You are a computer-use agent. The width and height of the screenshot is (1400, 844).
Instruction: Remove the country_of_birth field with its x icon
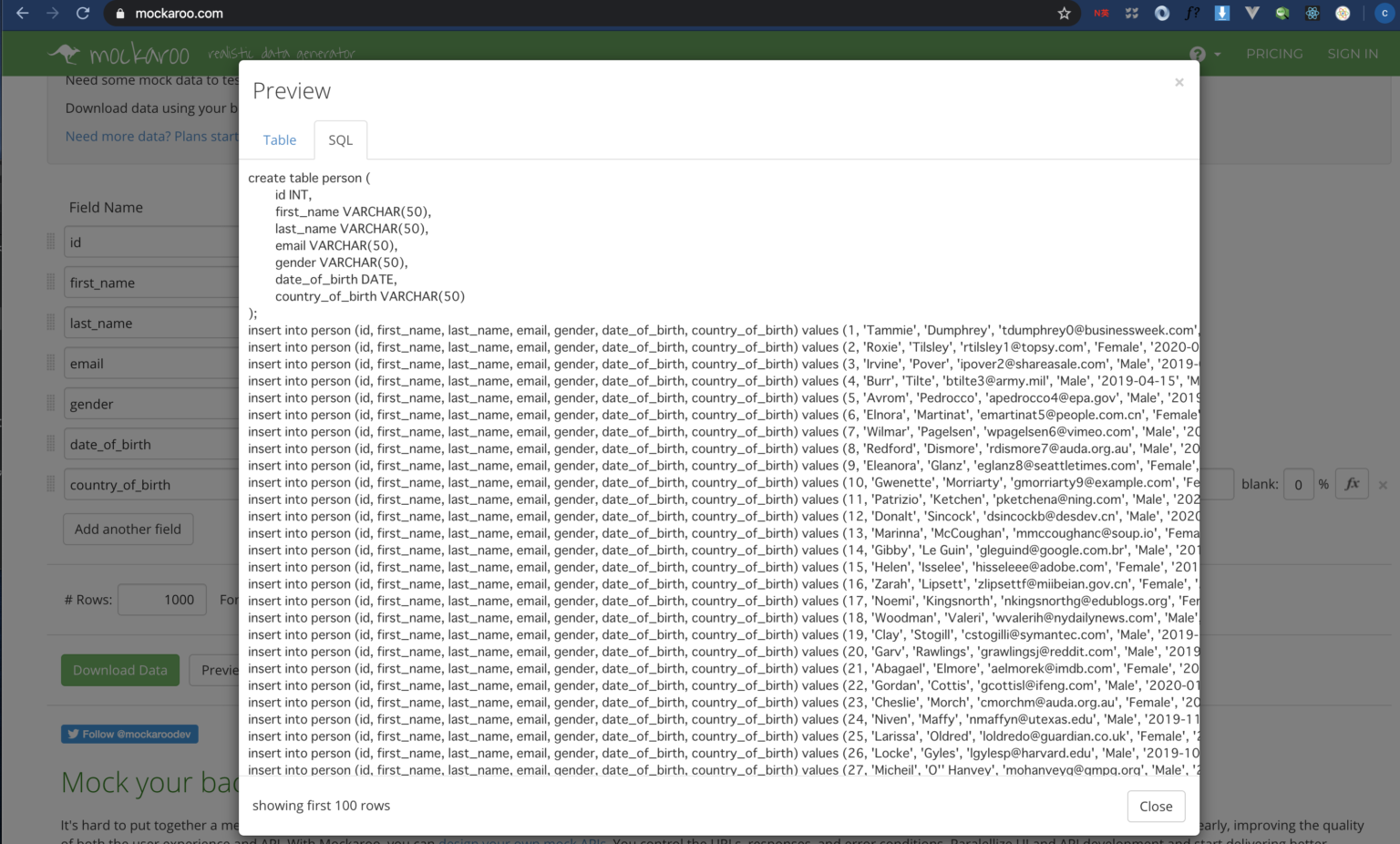(x=1383, y=484)
